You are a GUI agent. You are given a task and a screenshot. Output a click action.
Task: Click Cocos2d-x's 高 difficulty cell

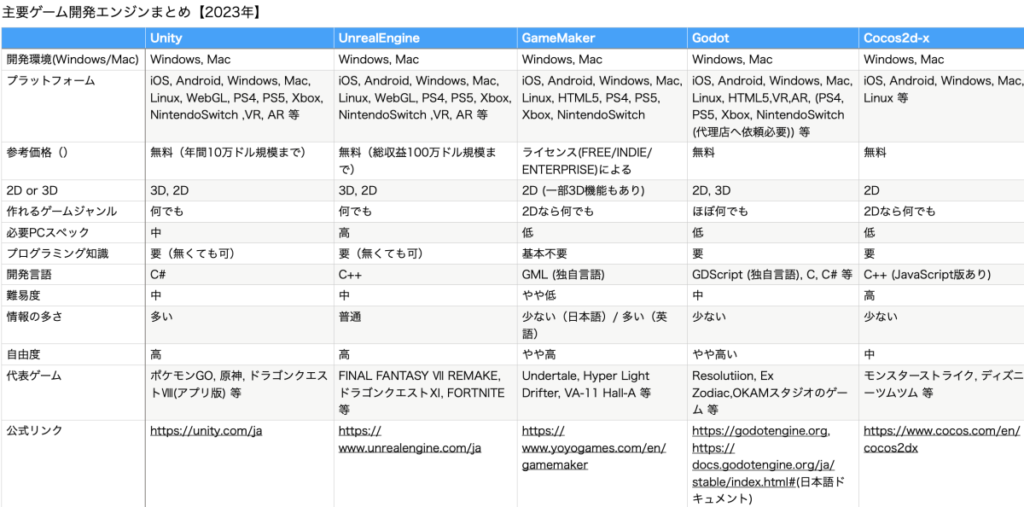(x=941, y=295)
